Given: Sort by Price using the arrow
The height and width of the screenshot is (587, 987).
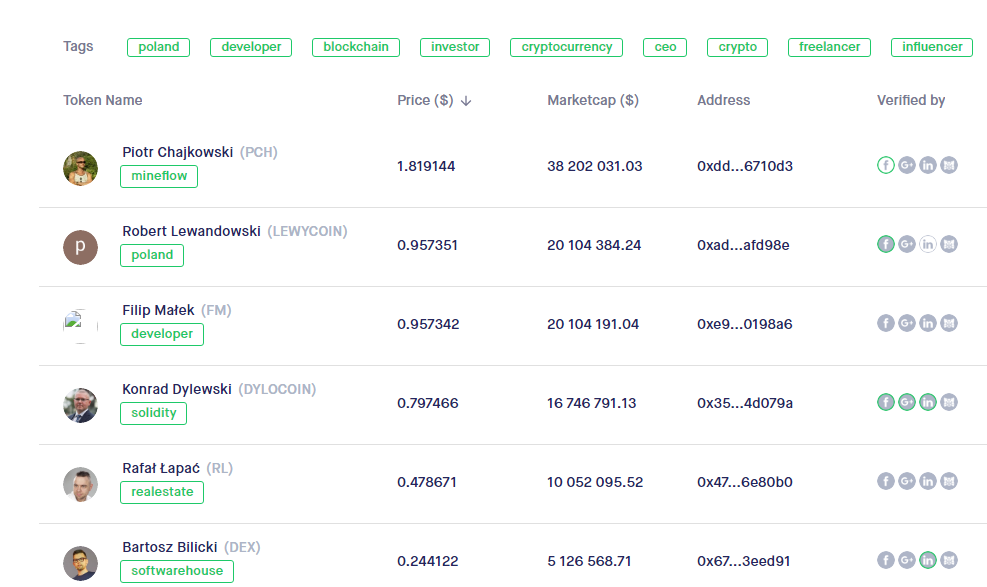Looking at the screenshot, I should [x=466, y=101].
